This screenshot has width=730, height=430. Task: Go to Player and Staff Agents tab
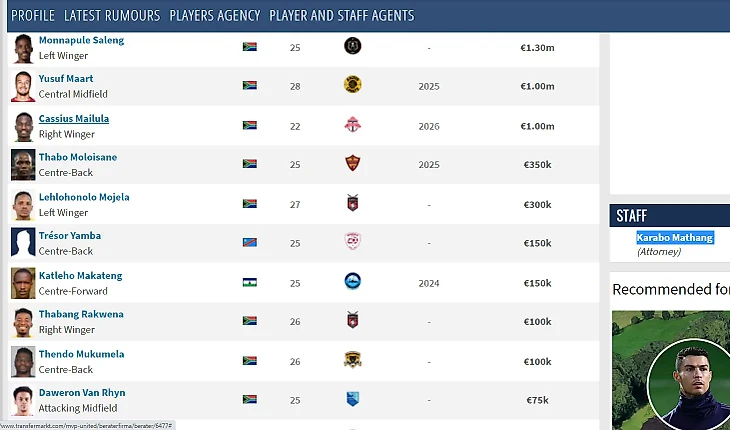pos(342,16)
